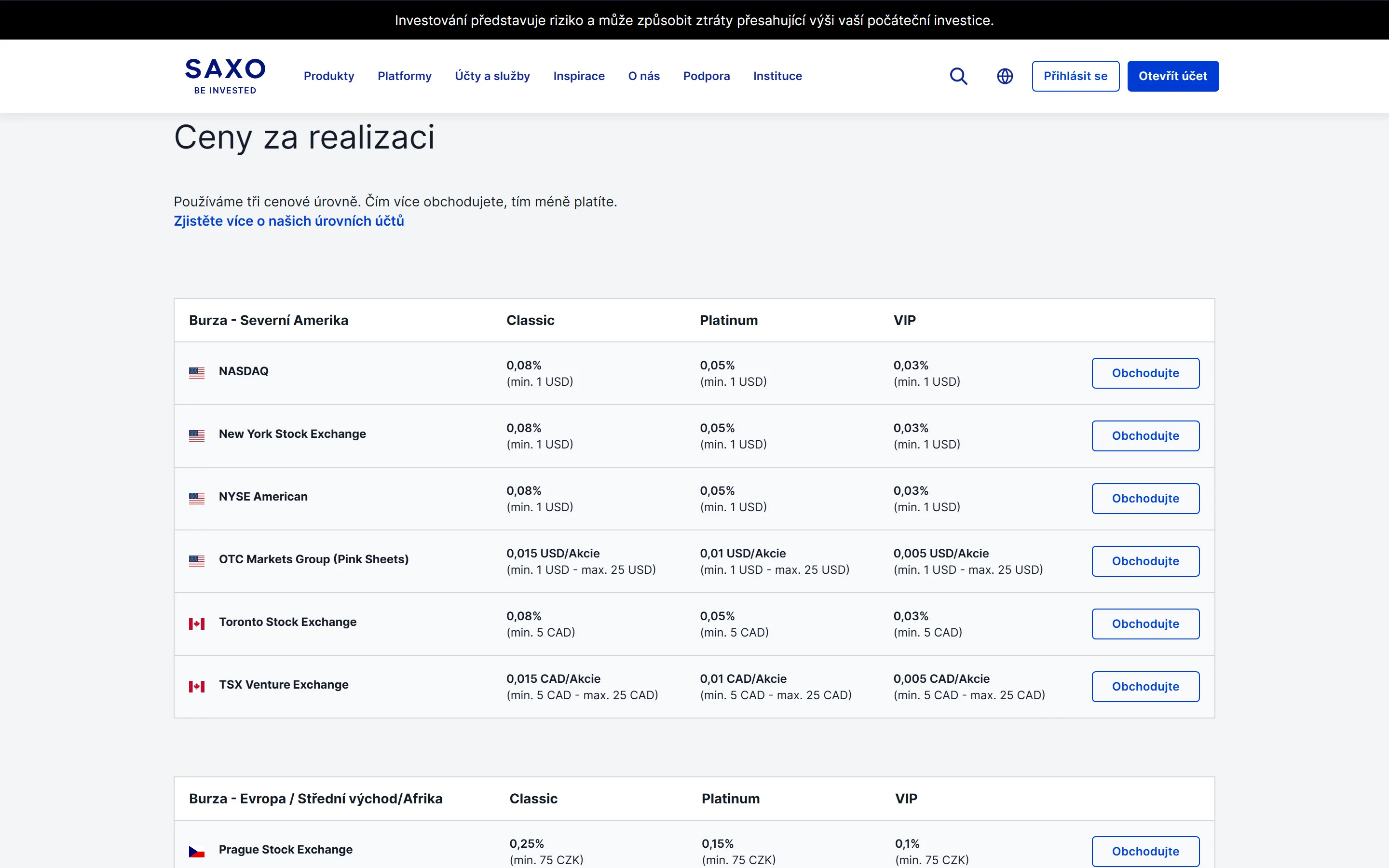Expand the Inspirace navigation menu
Image resolution: width=1389 pixels, height=868 pixels.
tap(579, 76)
